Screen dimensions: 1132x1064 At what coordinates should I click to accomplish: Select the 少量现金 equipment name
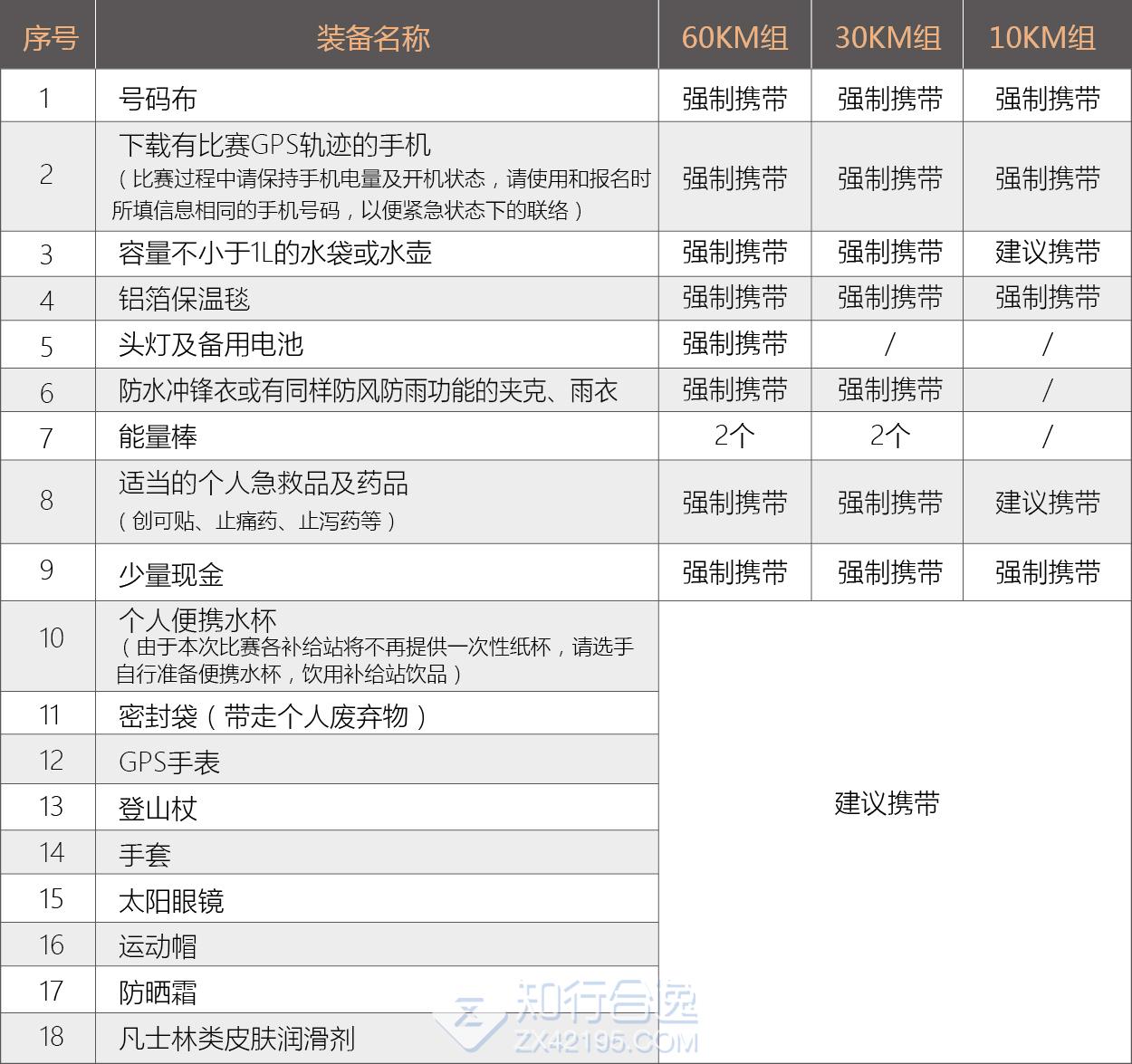(170, 574)
